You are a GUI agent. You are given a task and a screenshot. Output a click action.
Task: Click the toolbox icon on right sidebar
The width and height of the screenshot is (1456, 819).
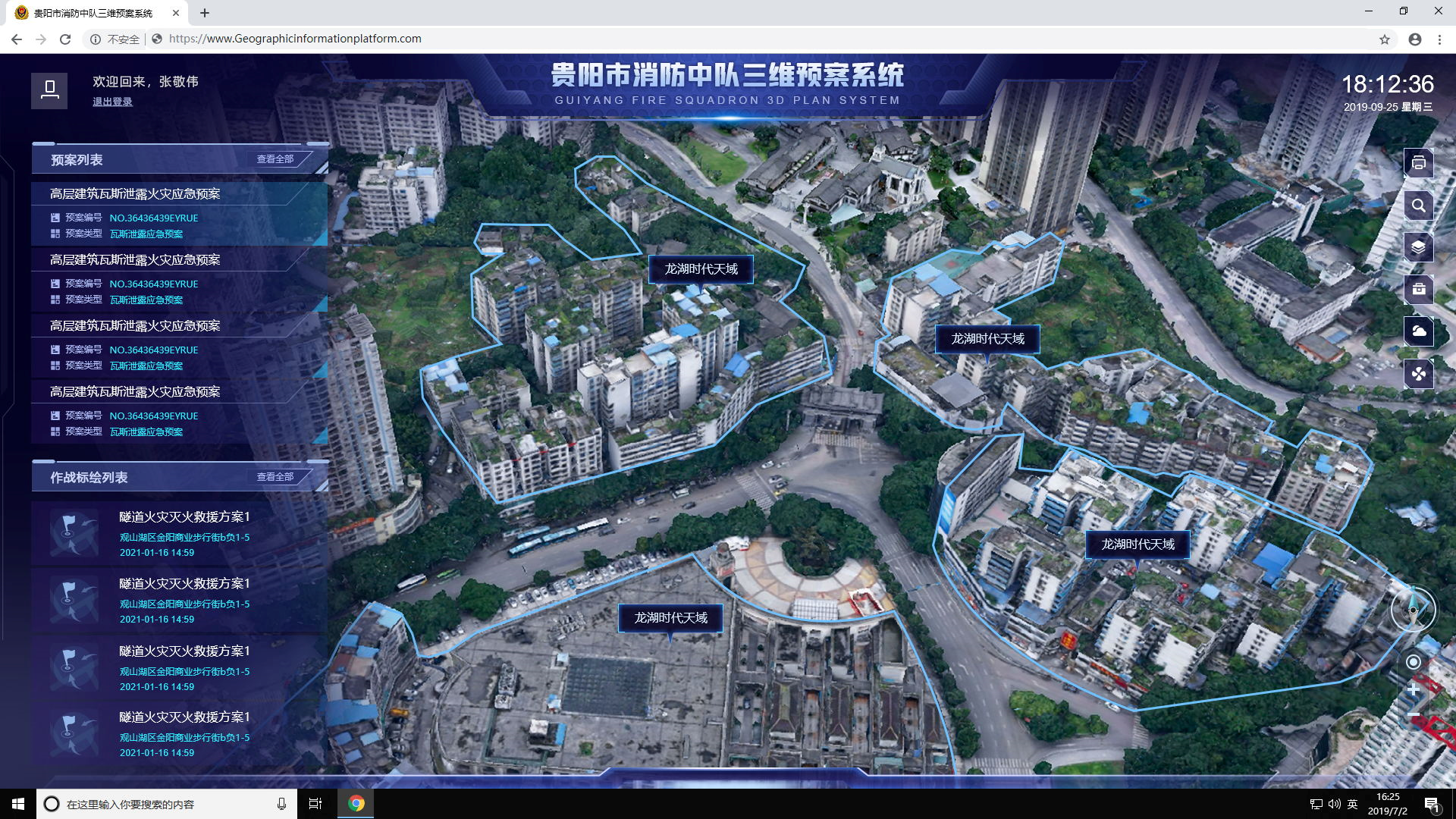coord(1418,289)
